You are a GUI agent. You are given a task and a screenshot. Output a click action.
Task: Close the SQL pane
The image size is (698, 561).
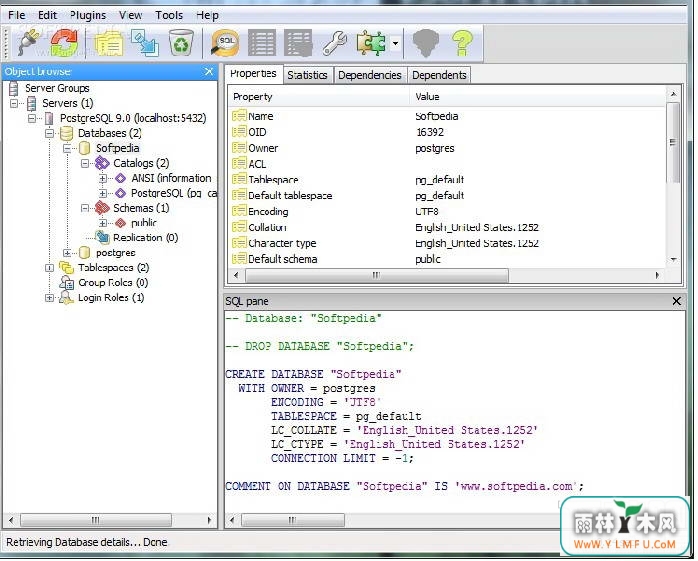coord(676,301)
